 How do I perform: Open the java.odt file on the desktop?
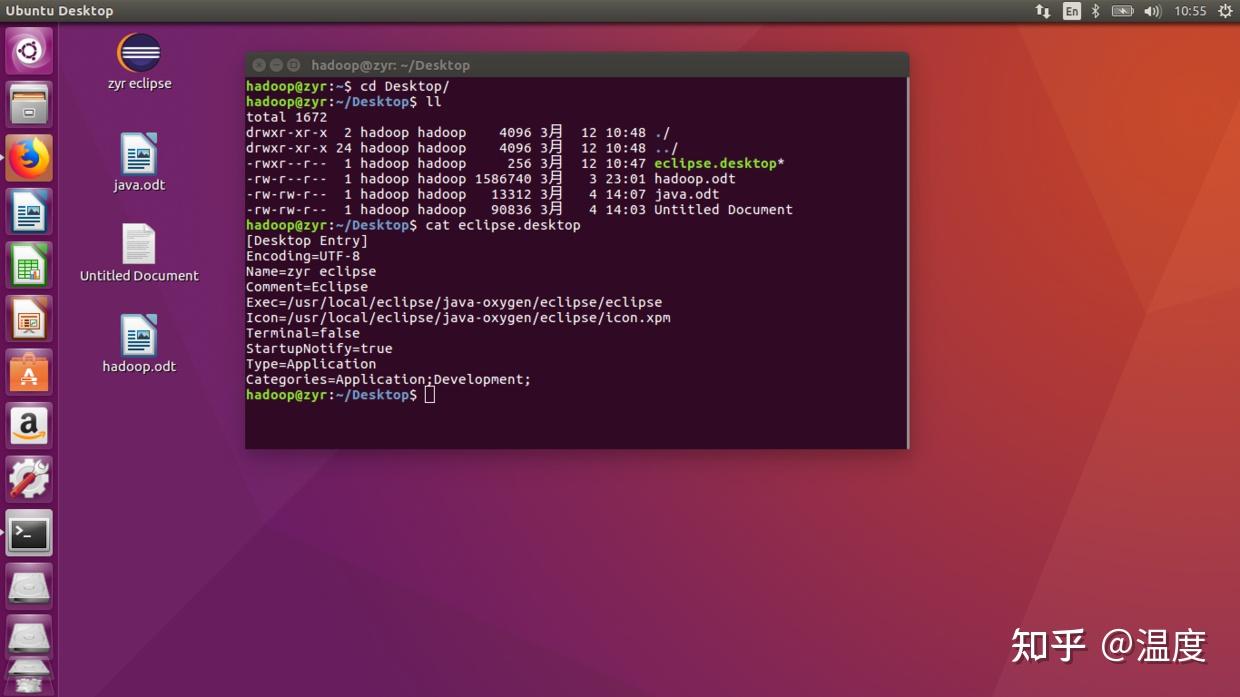138,155
